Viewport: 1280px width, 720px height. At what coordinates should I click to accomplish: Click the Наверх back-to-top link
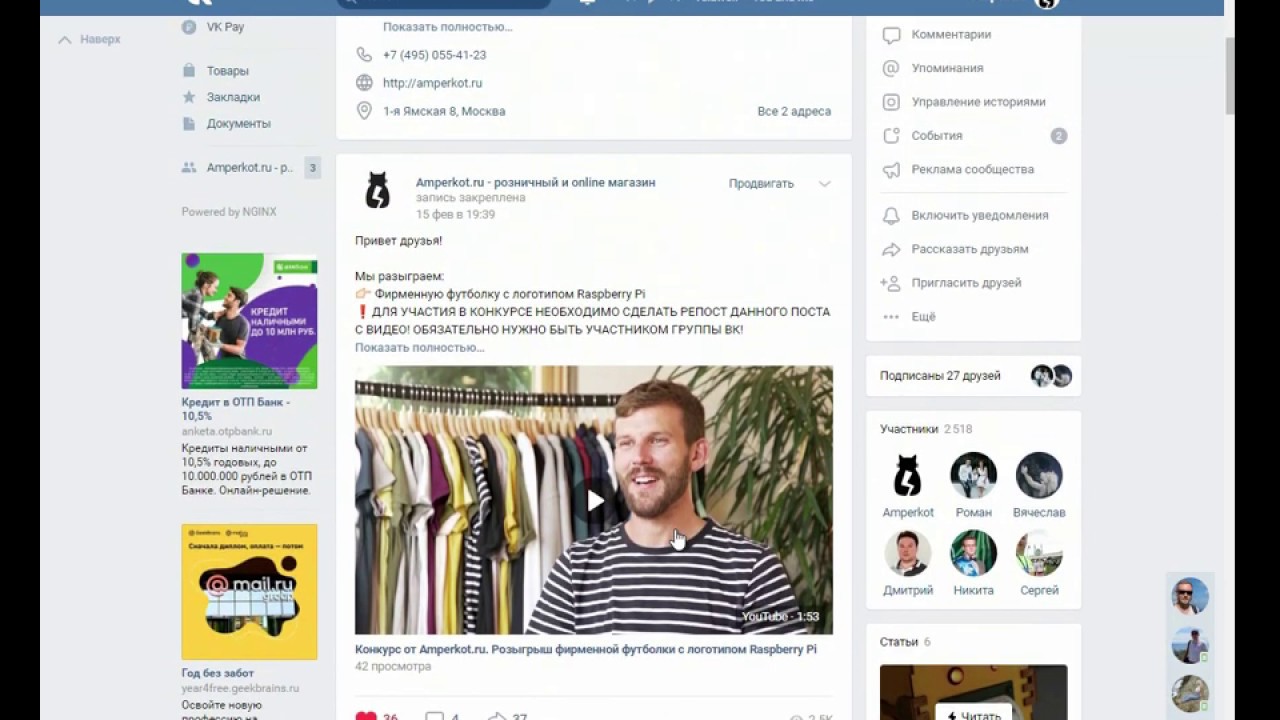pyautogui.click(x=89, y=39)
